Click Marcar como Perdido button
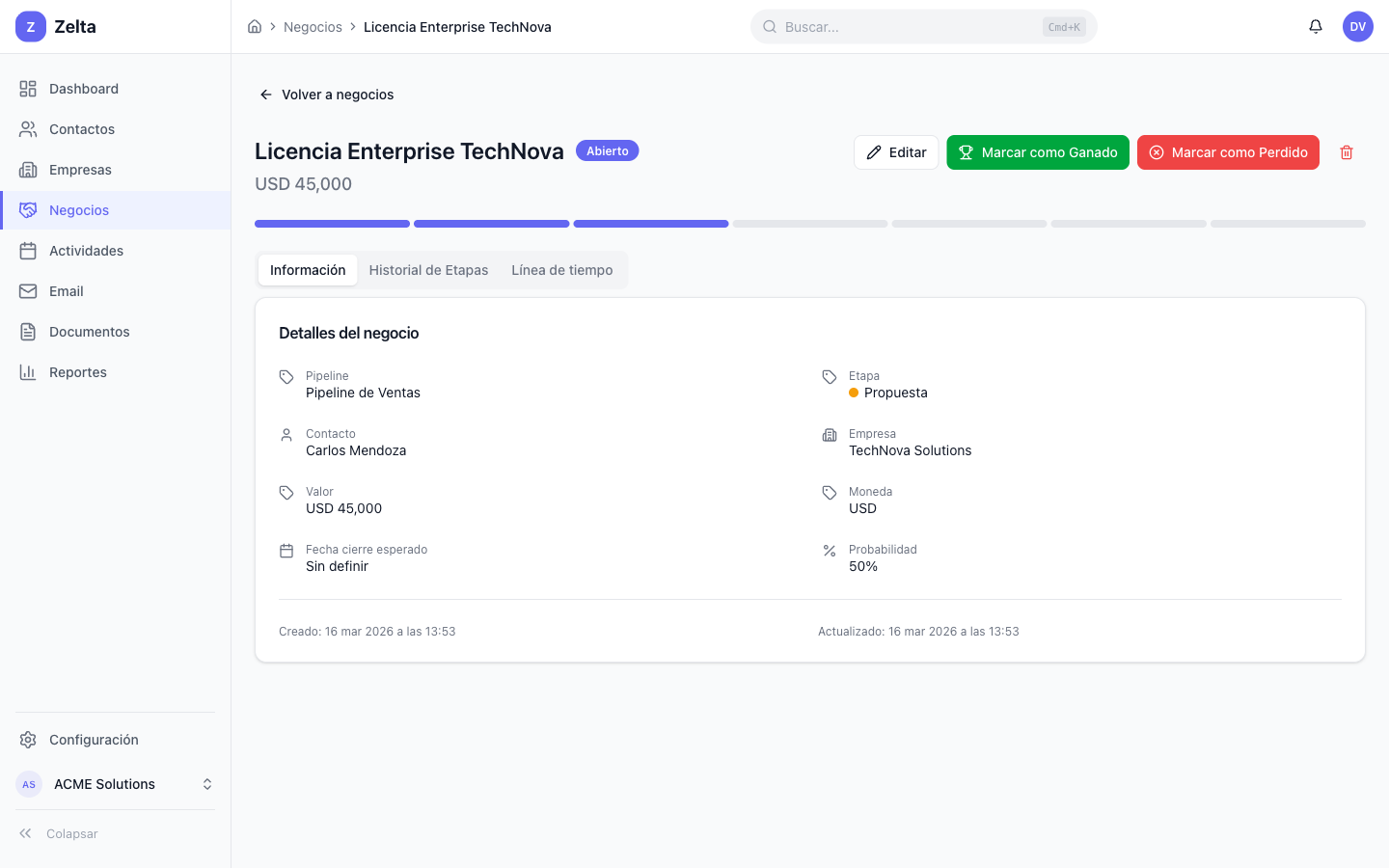Screen dimensions: 1389x868 [1227, 152]
